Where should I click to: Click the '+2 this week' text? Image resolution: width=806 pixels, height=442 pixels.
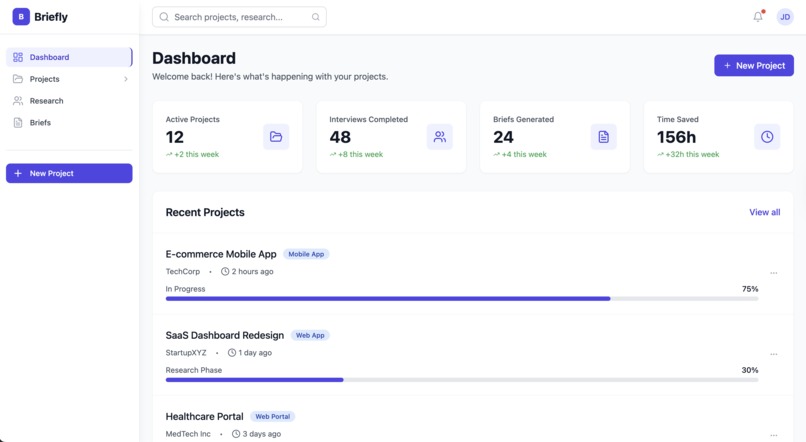point(196,154)
